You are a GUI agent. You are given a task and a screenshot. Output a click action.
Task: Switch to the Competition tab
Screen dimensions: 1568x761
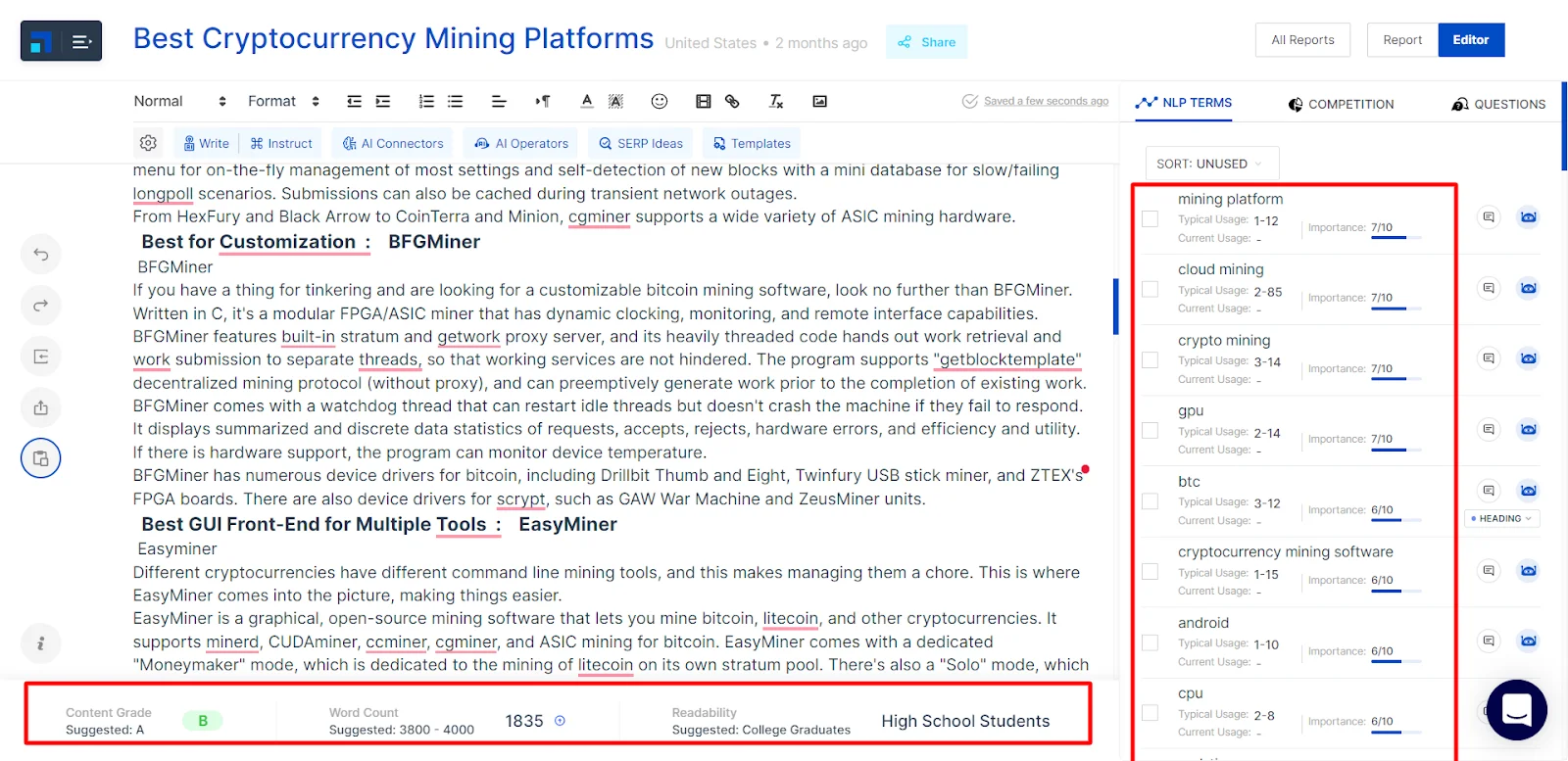tap(1341, 104)
